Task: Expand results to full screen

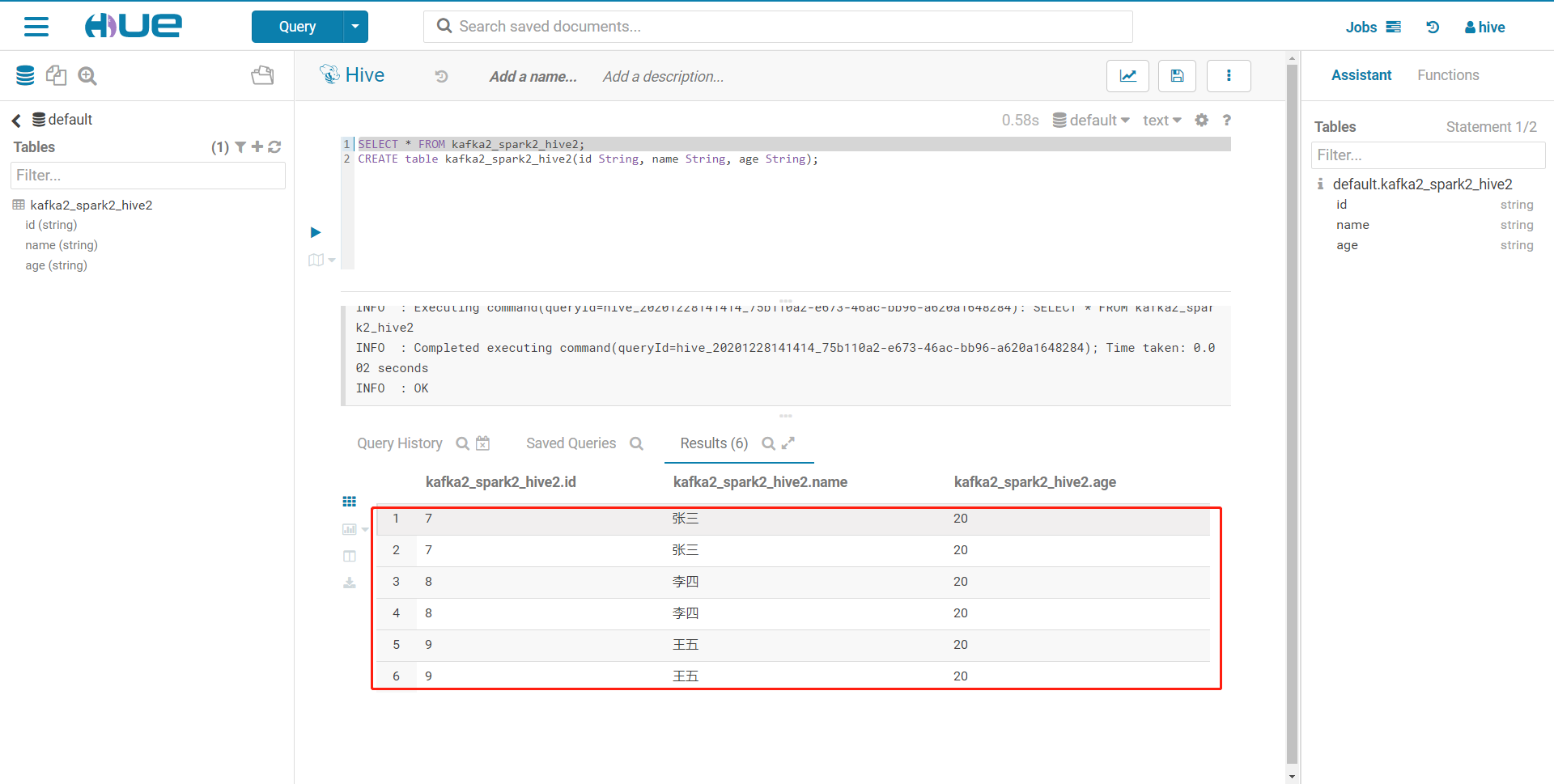Action: 788,443
